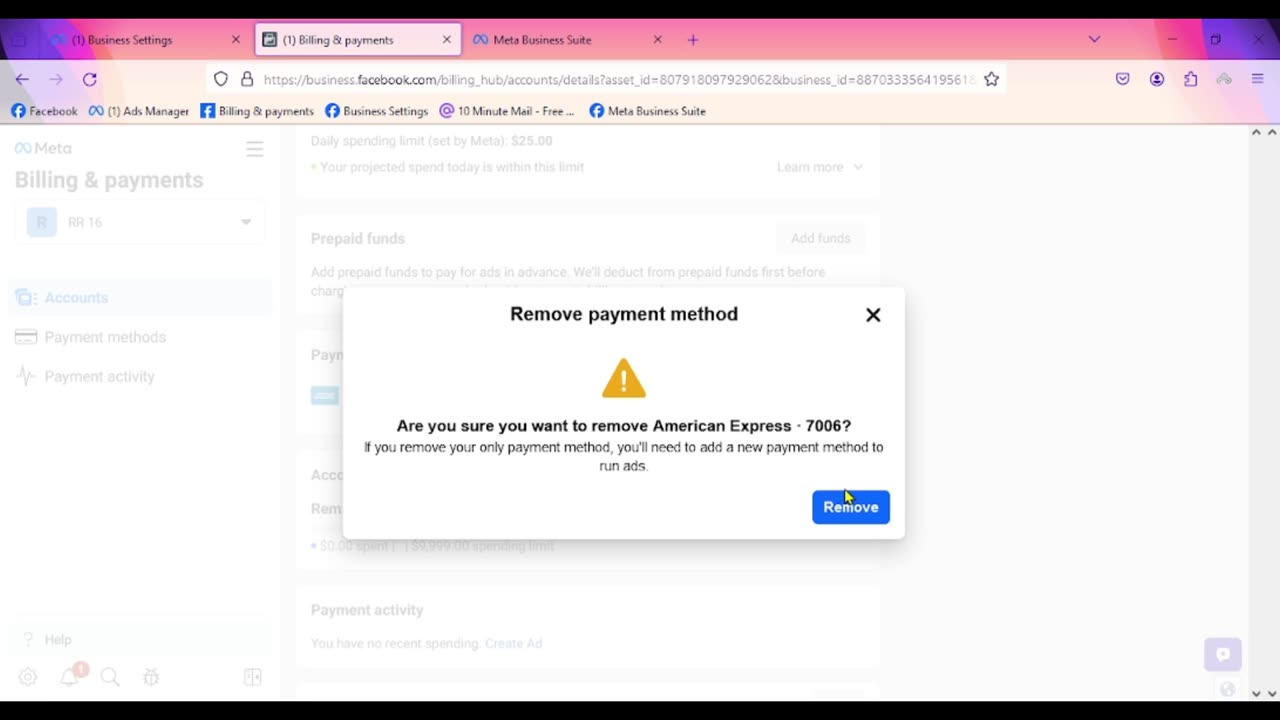Close the Business Settings tab

pyautogui.click(x=236, y=40)
